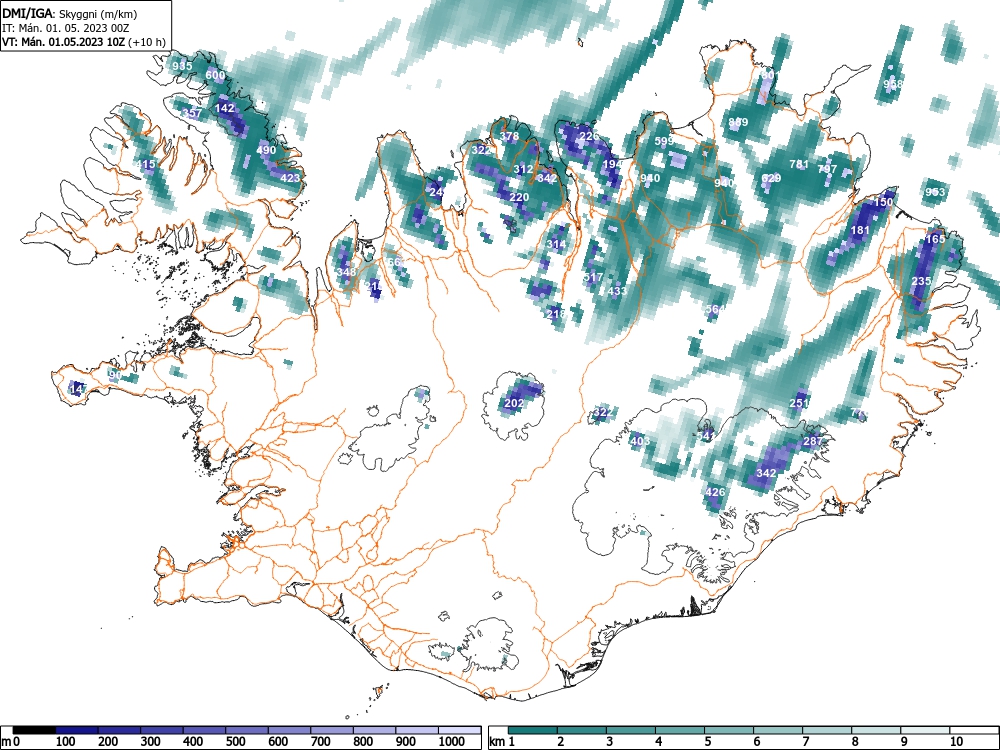Select the 251 visibility label
The width and height of the screenshot is (1000, 750).
click(x=799, y=403)
